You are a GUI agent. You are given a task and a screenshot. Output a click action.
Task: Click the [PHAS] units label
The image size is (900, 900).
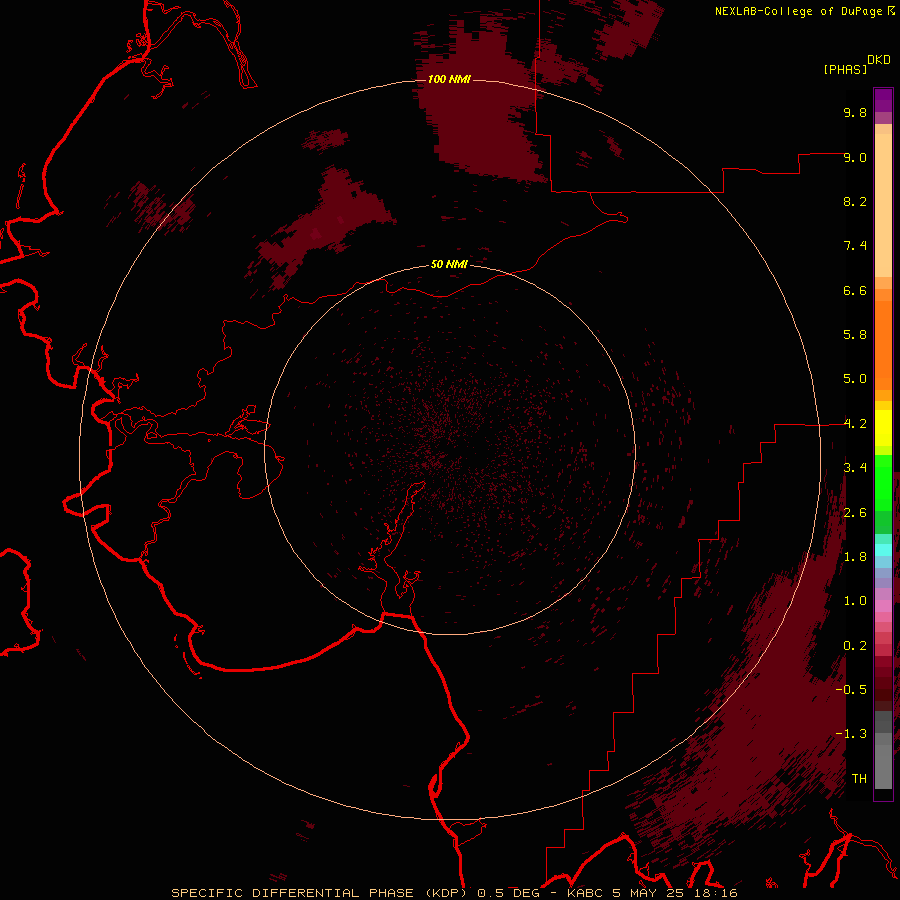pyautogui.click(x=845, y=69)
